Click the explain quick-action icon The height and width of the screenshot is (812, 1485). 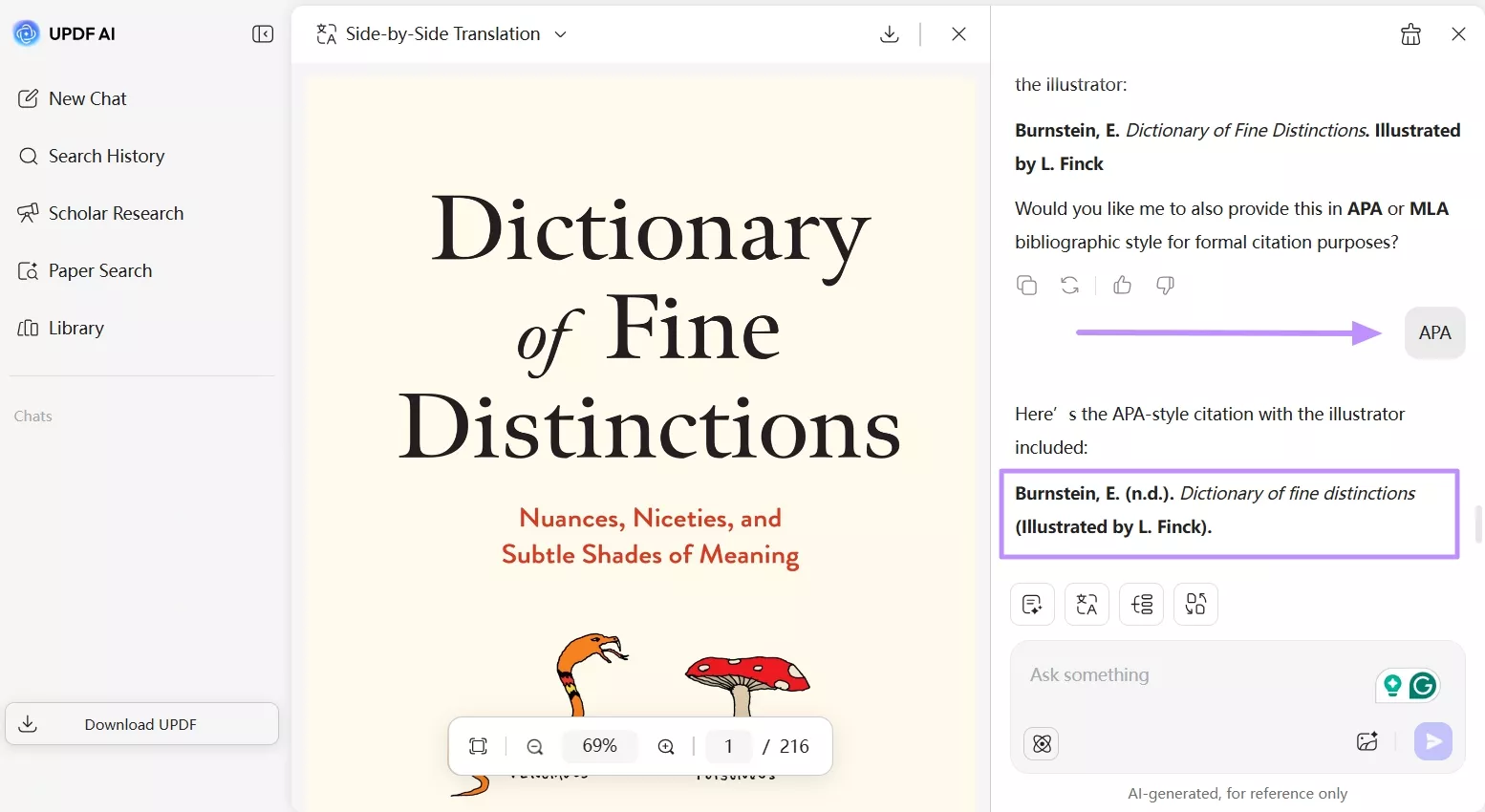tap(1141, 604)
